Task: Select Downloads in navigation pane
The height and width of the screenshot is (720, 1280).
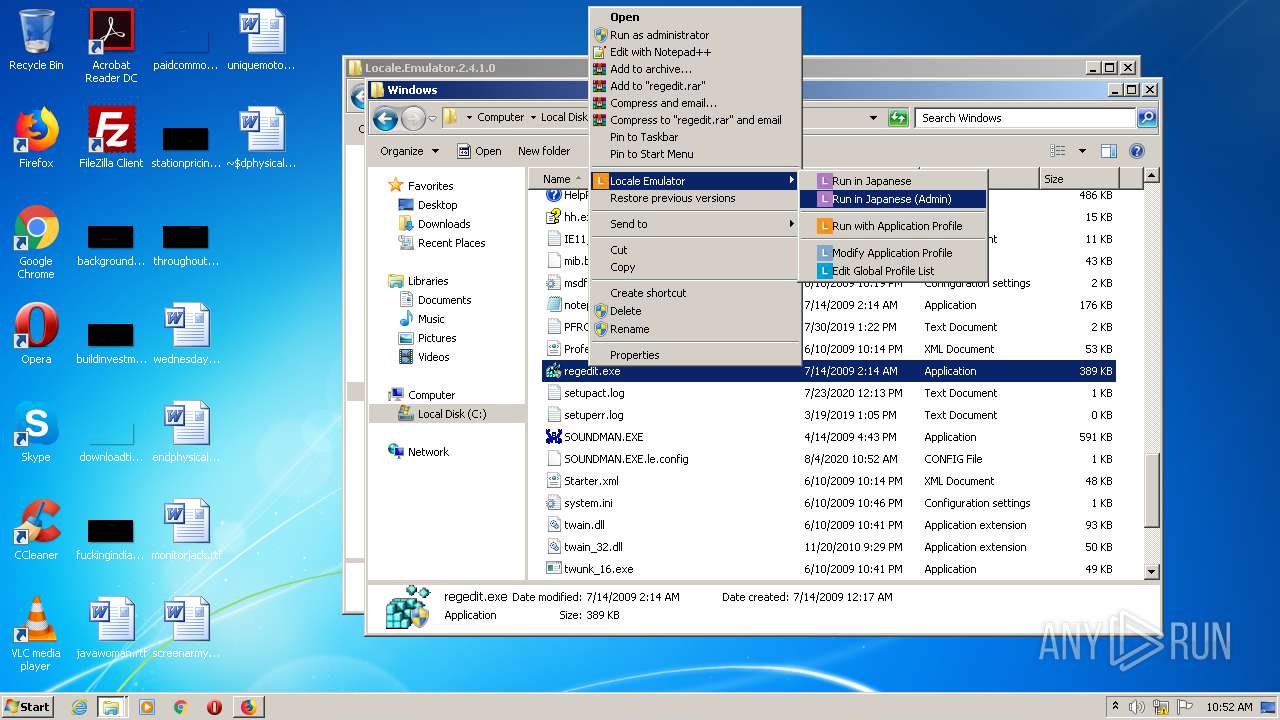Action: (x=444, y=224)
